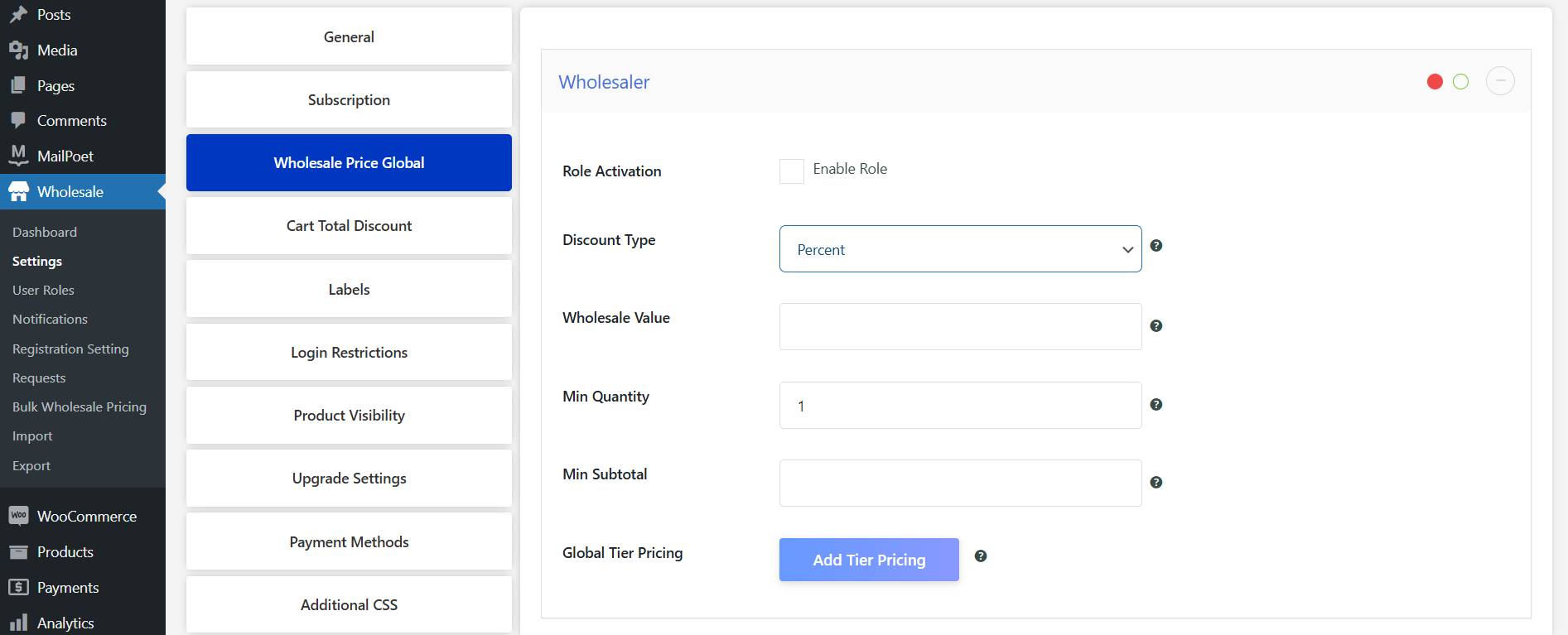Image resolution: width=1568 pixels, height=635 pixels.
Task: Click the Media menu label
Action: point(57,50)
